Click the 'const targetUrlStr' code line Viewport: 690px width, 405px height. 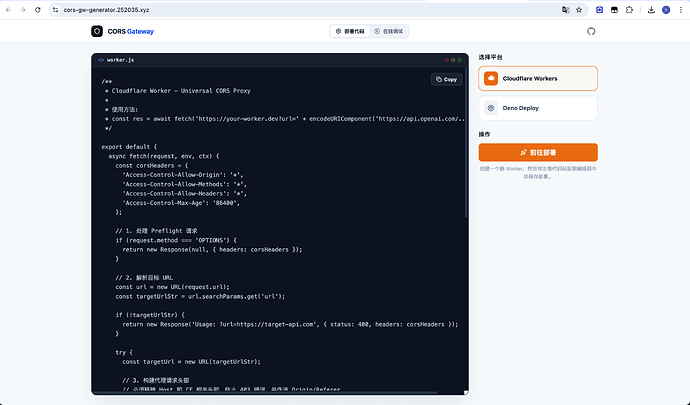point(200,296)
